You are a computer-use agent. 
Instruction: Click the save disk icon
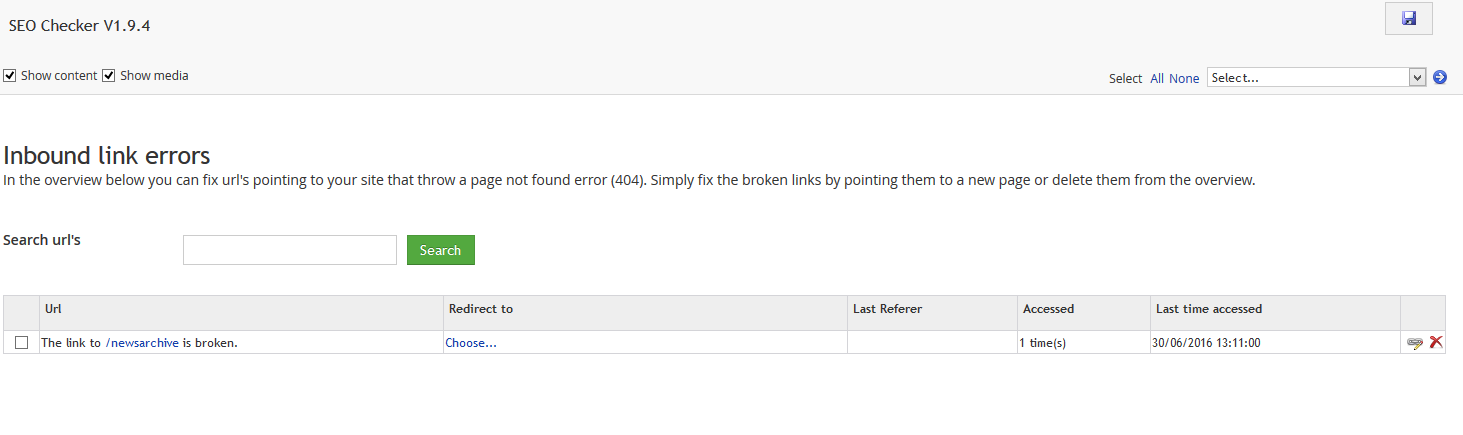coord(1409,19)
